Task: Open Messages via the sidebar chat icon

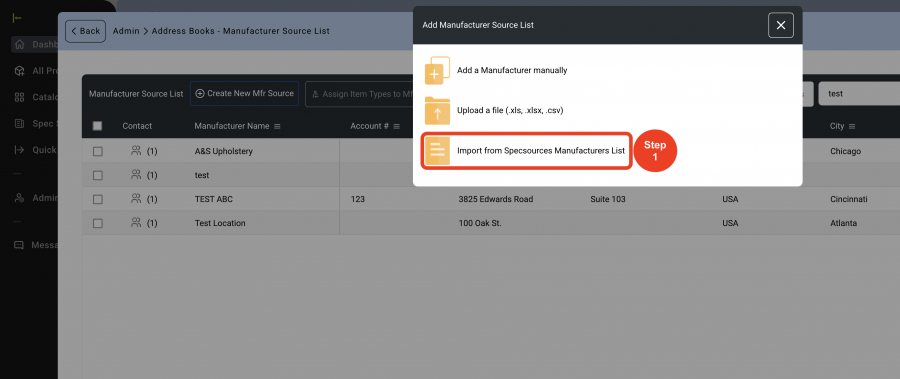Action: pyautogui.click(x=19, y=245)
